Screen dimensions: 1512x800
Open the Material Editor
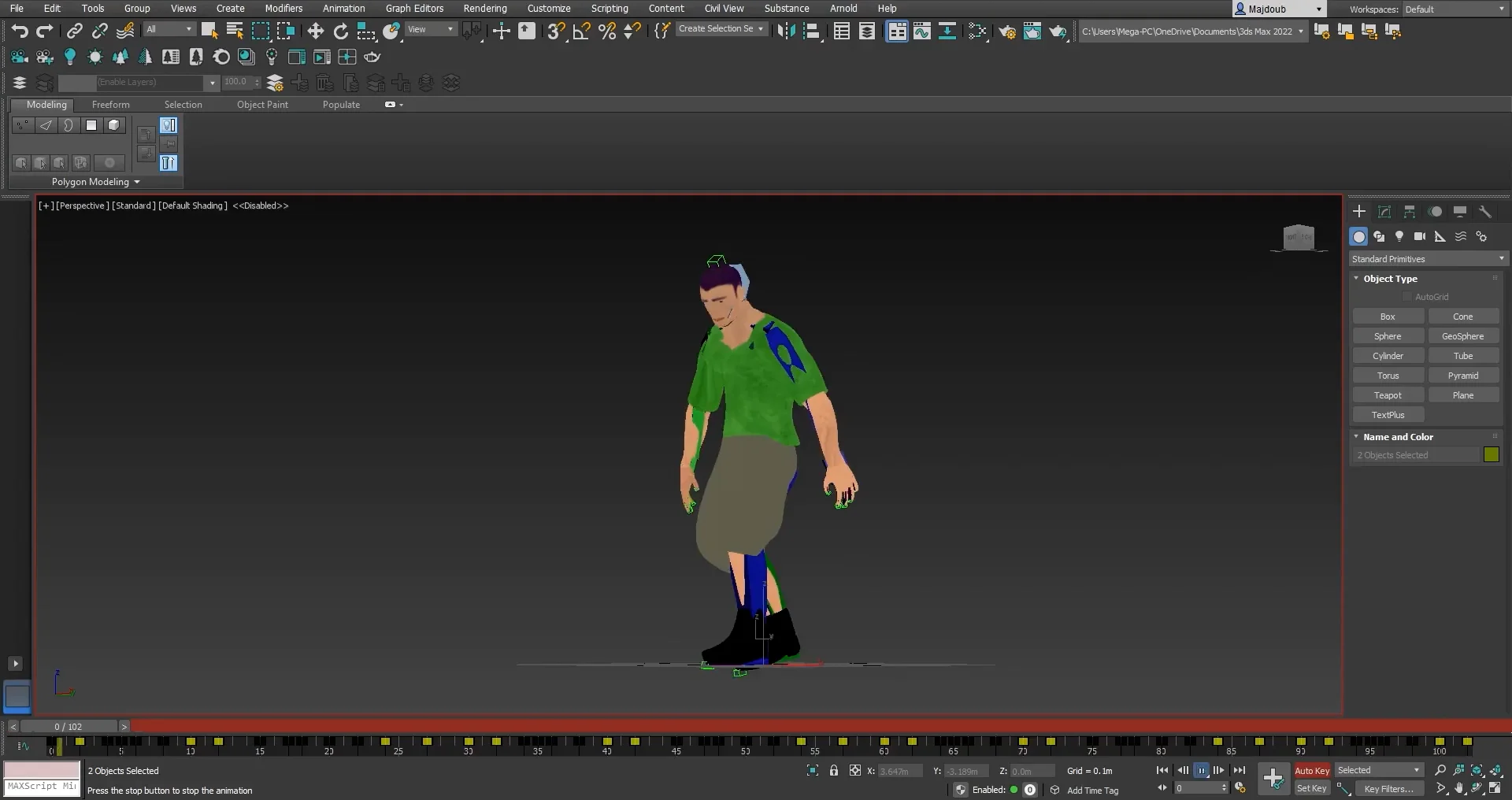978,31
